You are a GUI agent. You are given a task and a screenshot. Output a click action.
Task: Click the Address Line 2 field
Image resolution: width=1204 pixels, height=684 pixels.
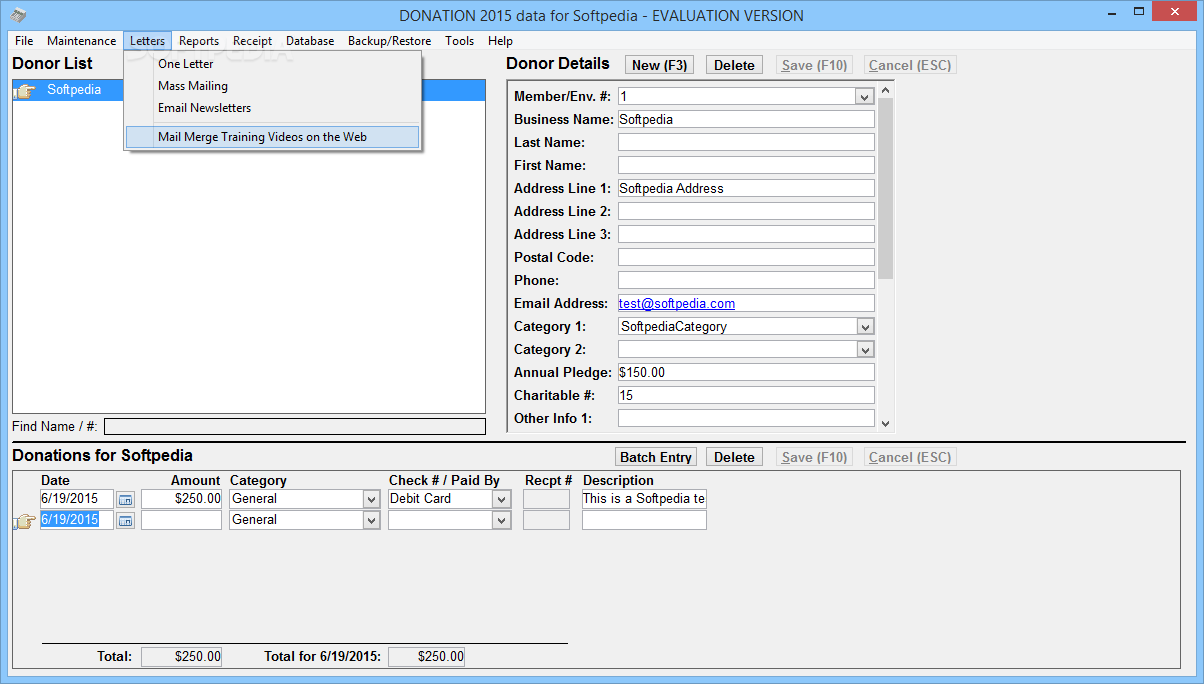[x=746, y=211]
